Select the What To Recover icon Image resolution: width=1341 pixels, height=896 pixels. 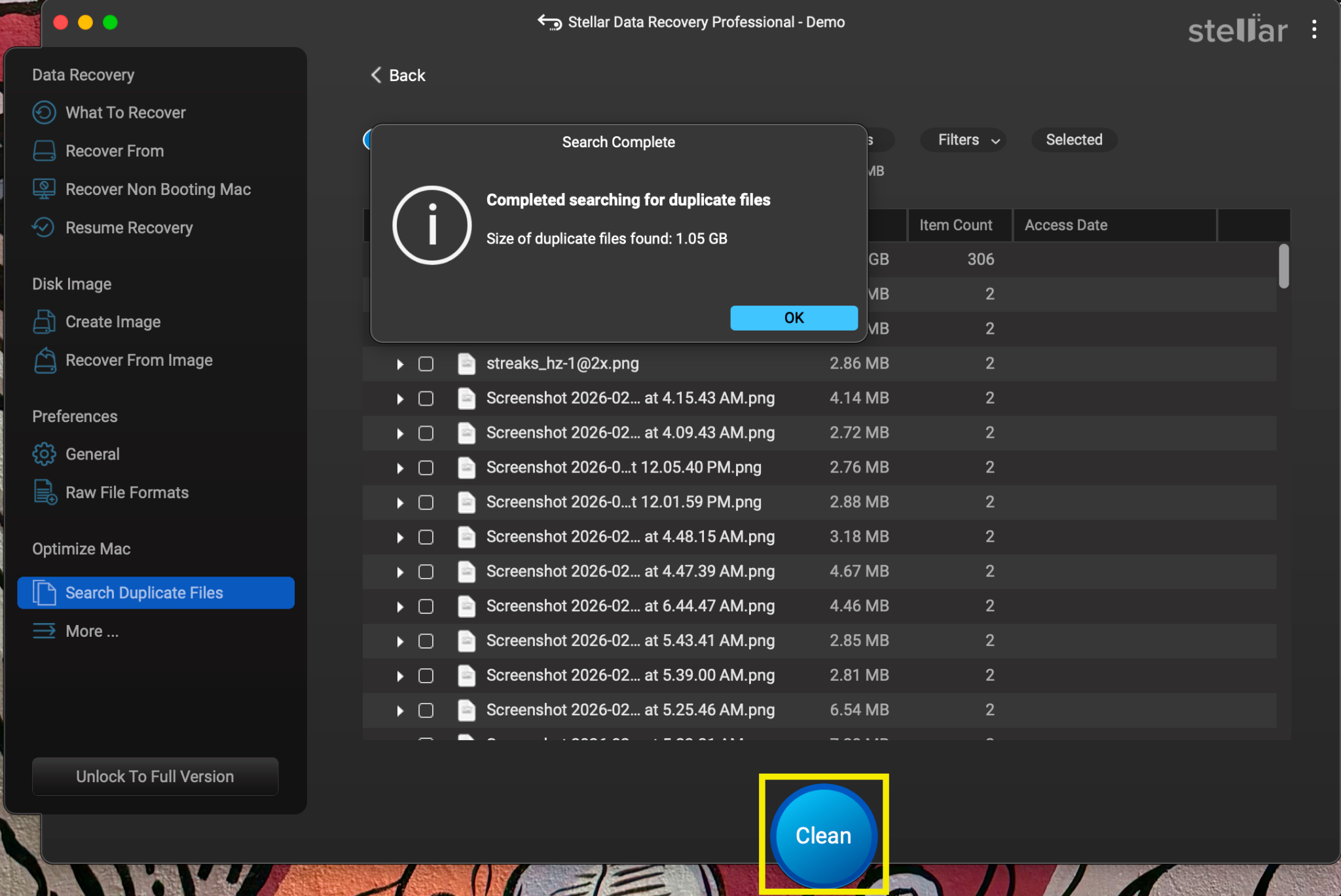point(44,112)
